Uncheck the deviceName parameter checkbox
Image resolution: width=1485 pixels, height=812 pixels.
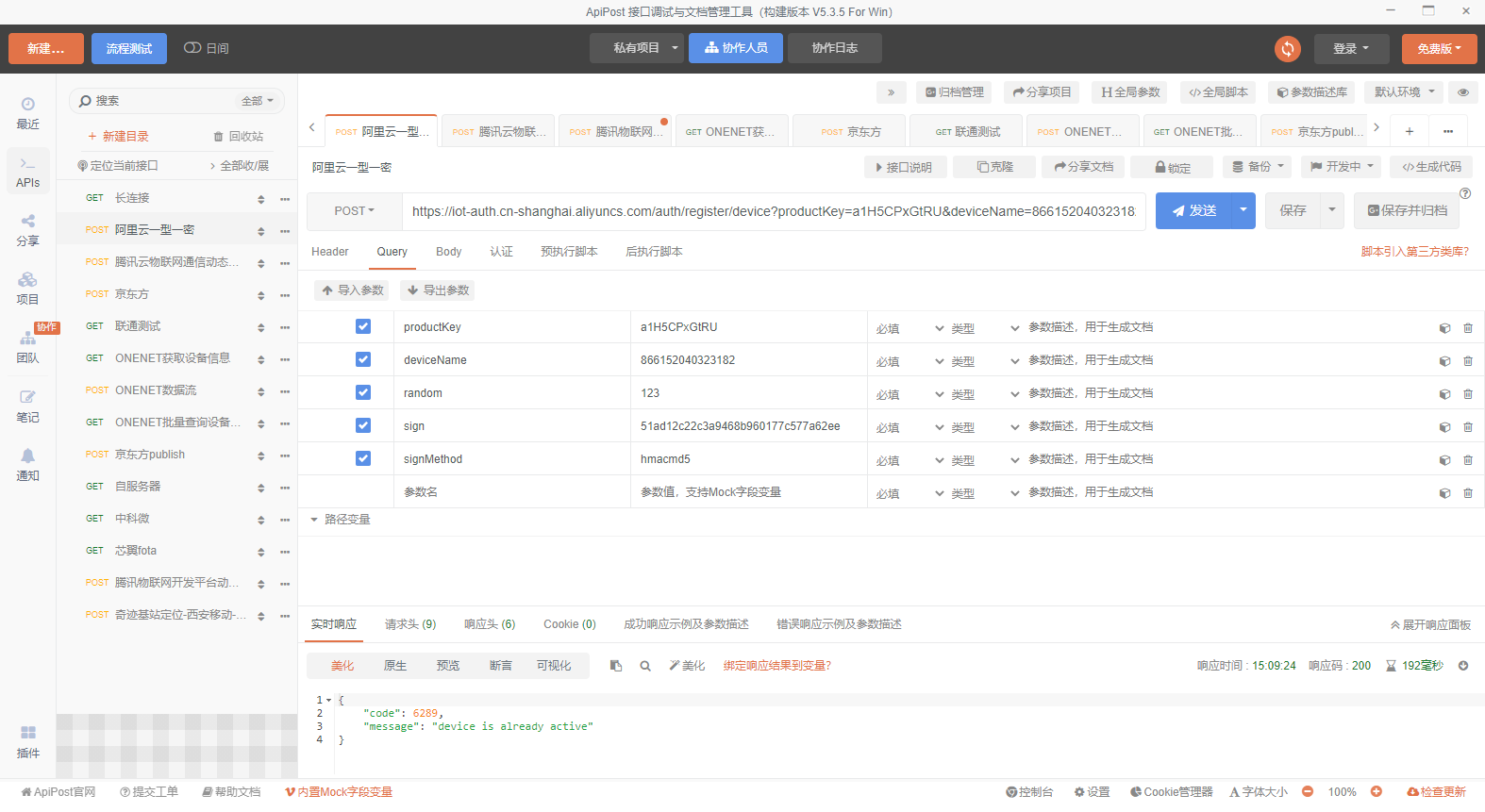pyautogui.click(x=363, y=359)
